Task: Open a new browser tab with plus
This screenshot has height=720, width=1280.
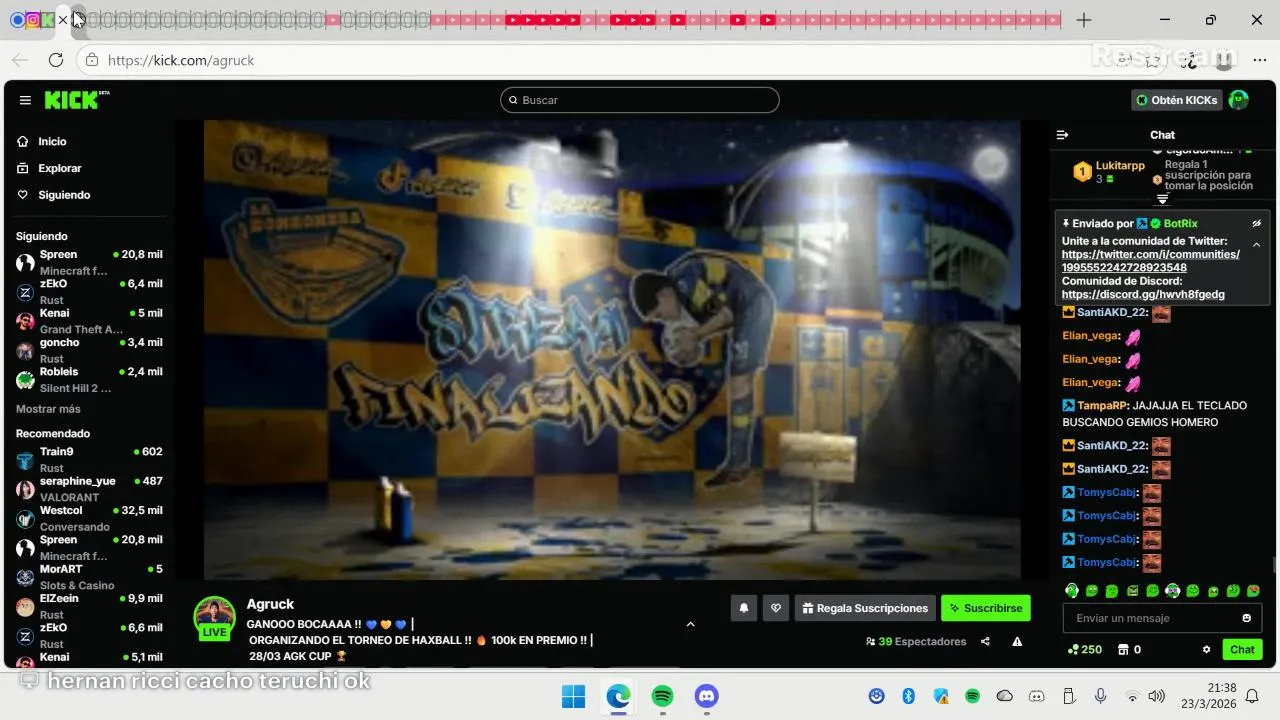Action: coord(1084,20)
